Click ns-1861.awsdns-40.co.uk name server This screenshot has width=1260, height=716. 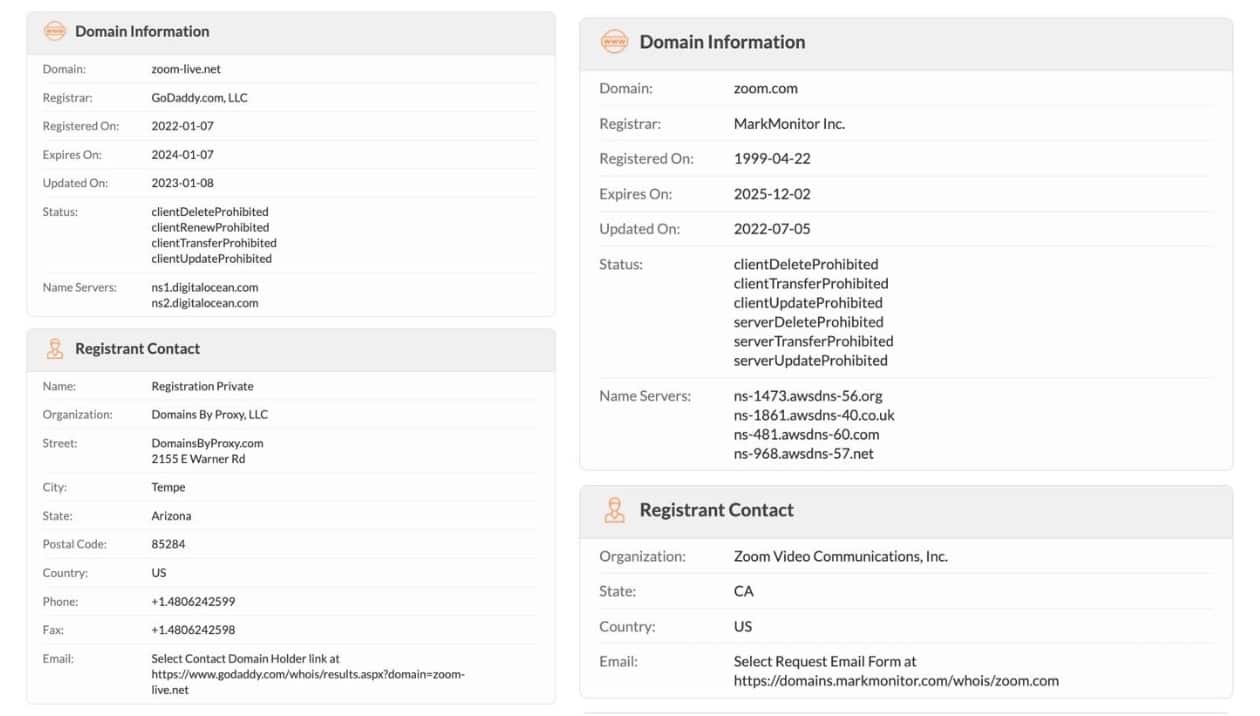(814, 415)
